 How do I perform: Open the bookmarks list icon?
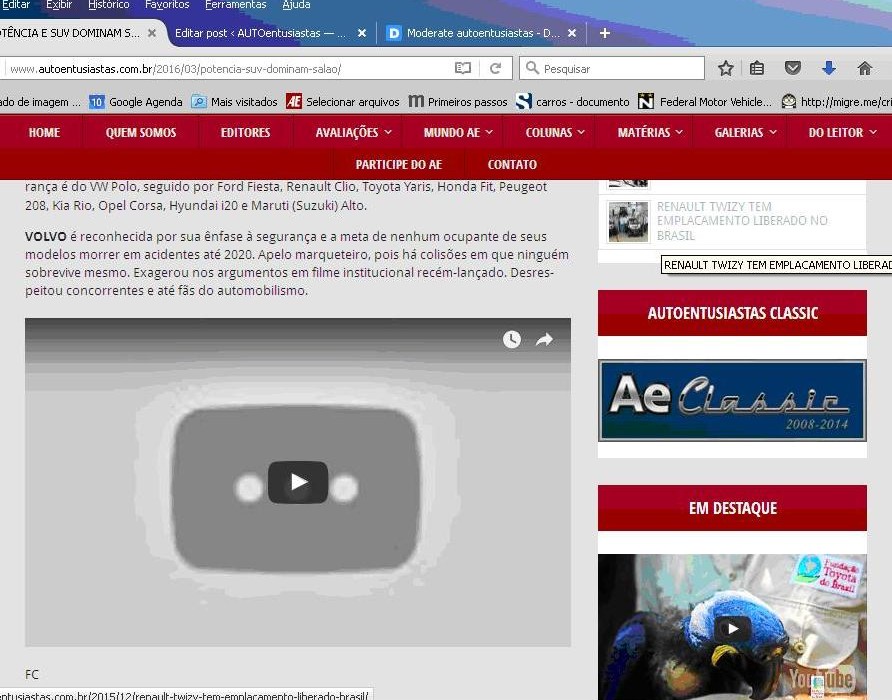point(757,68)
